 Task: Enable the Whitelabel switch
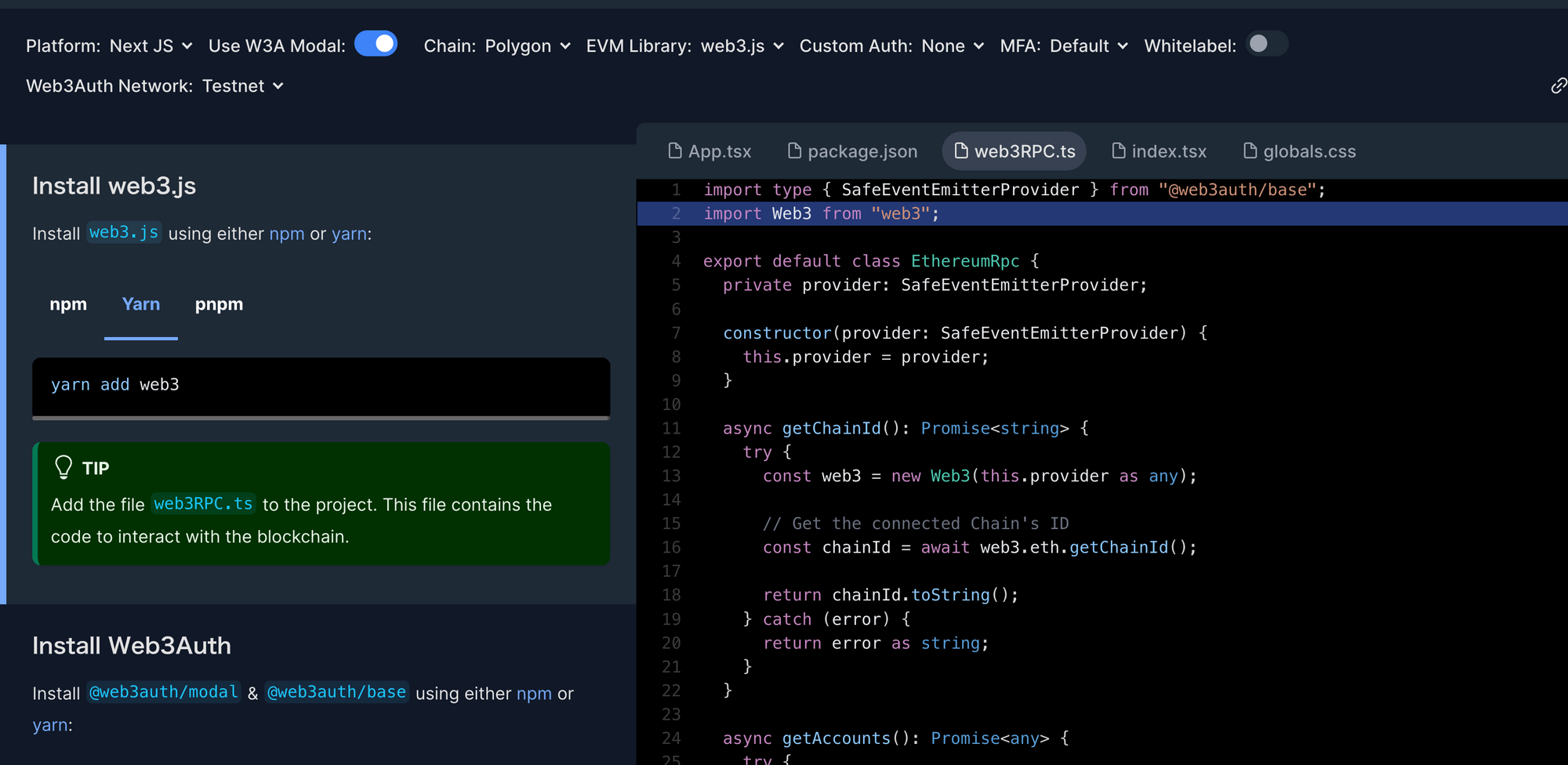[1267, 44]
